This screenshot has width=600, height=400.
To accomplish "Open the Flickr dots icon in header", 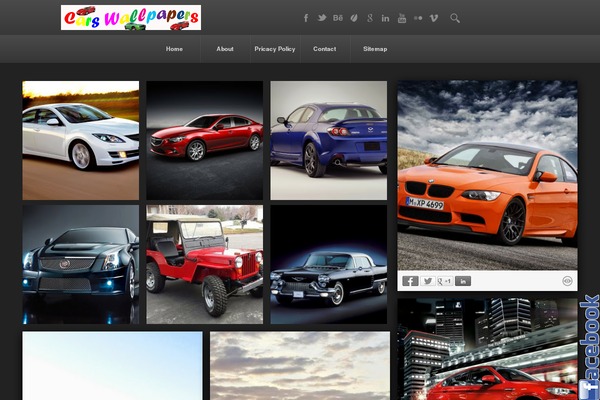I will (x=418, y=18).
